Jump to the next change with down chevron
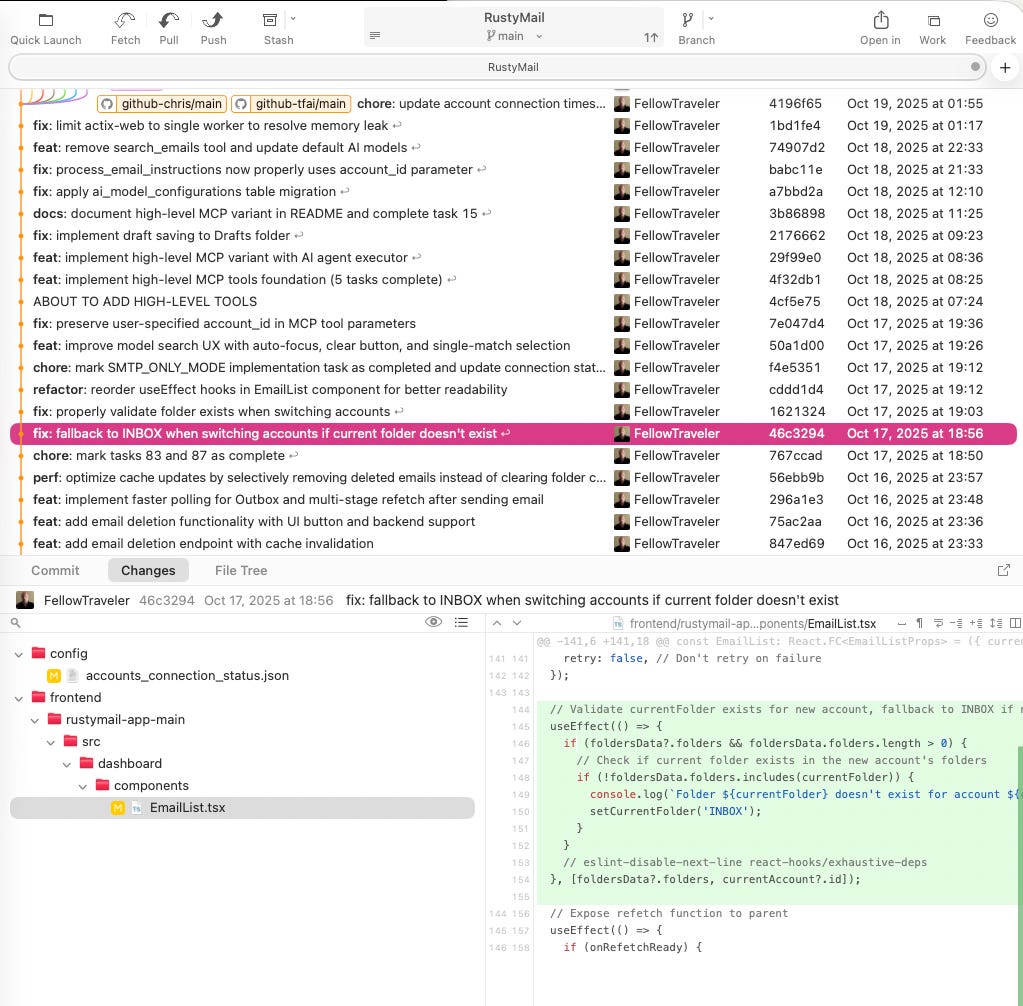 [517, 623]
